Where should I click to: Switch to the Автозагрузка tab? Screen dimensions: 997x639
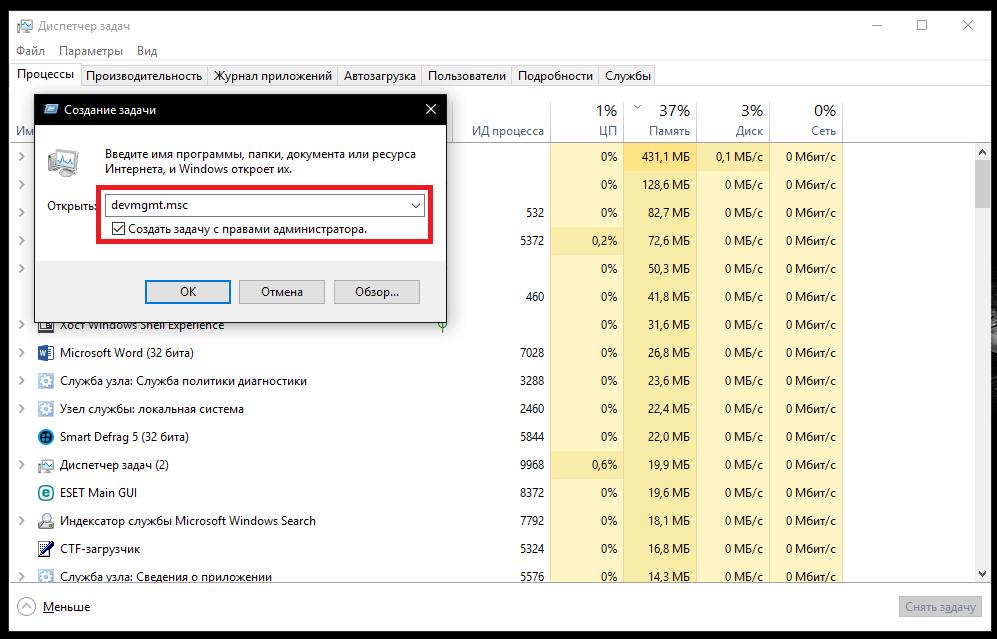380,76
